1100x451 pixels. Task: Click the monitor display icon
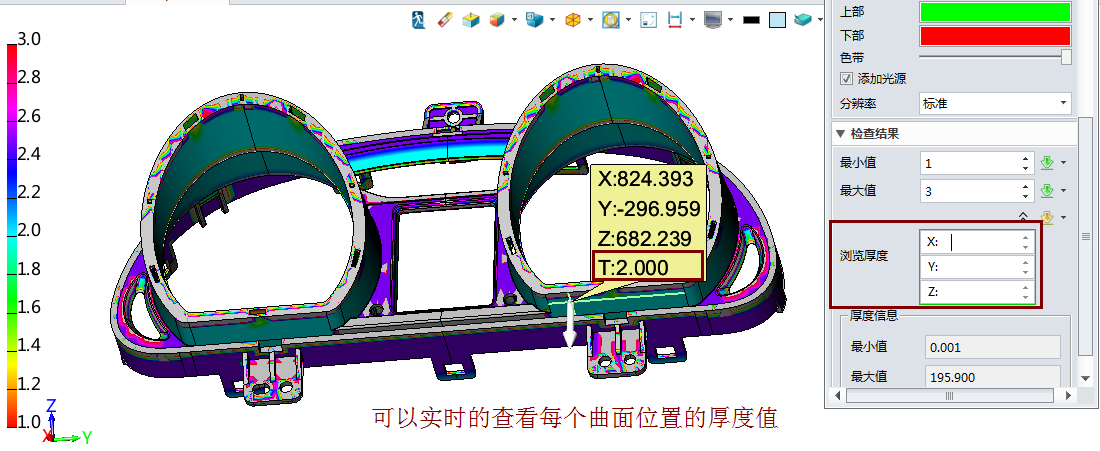pyautogui.click(x=712, y=19)
